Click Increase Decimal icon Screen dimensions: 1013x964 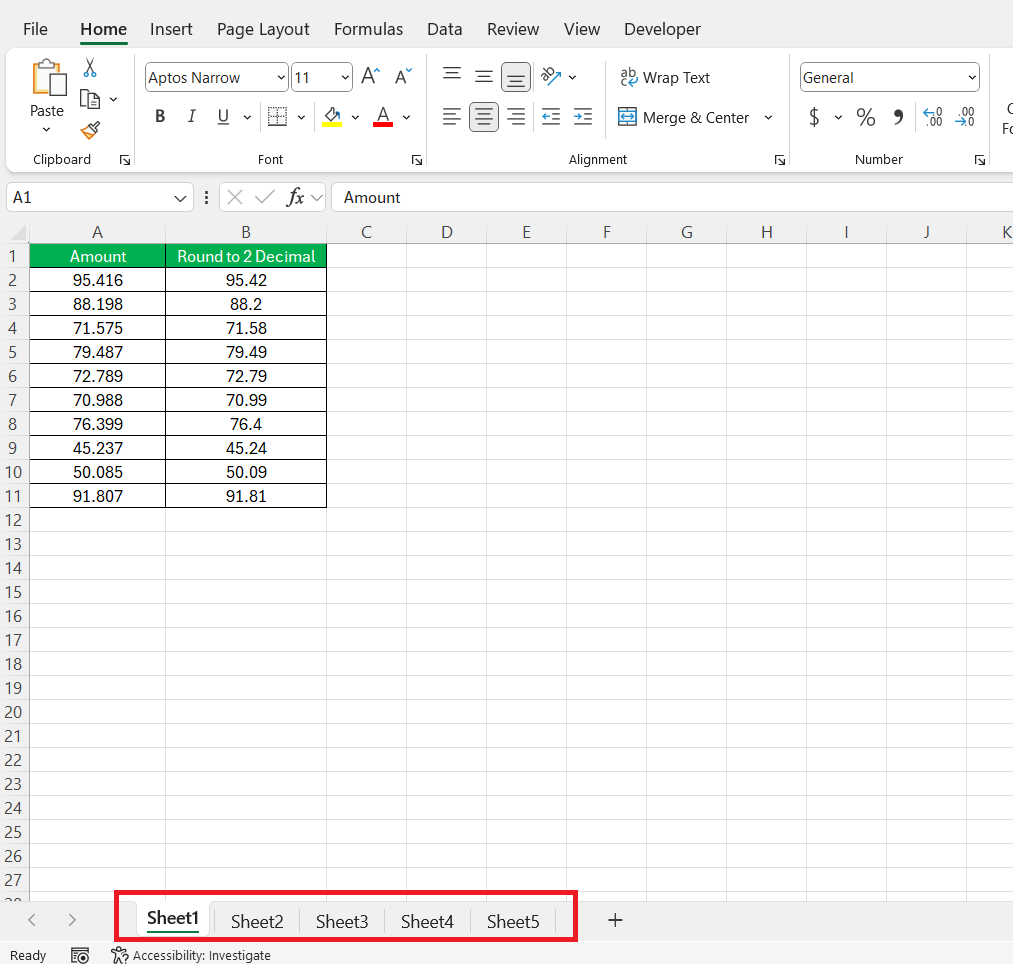click(933, 117)
